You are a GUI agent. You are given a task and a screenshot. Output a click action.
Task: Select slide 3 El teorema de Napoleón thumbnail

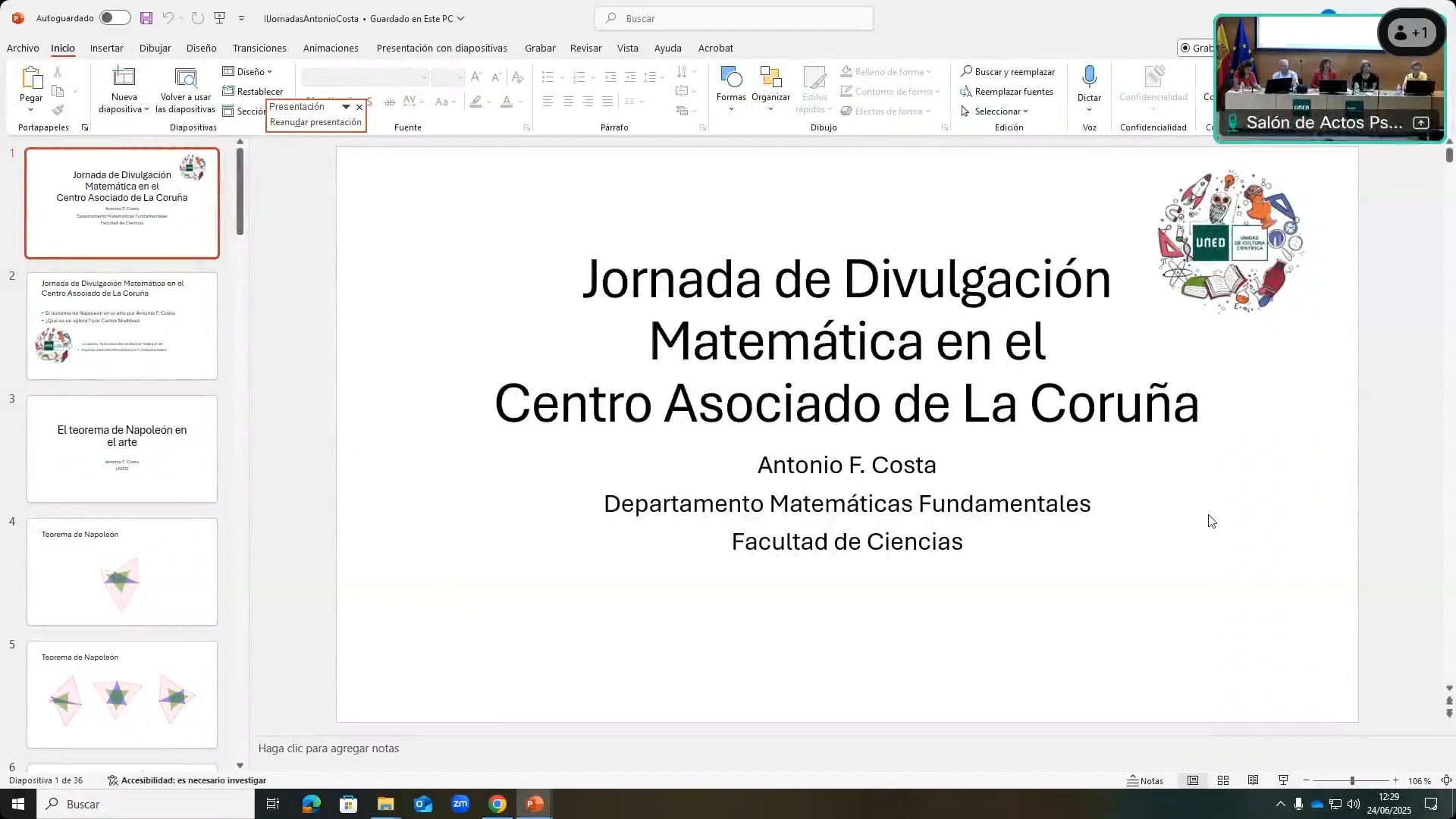[122, 449]
